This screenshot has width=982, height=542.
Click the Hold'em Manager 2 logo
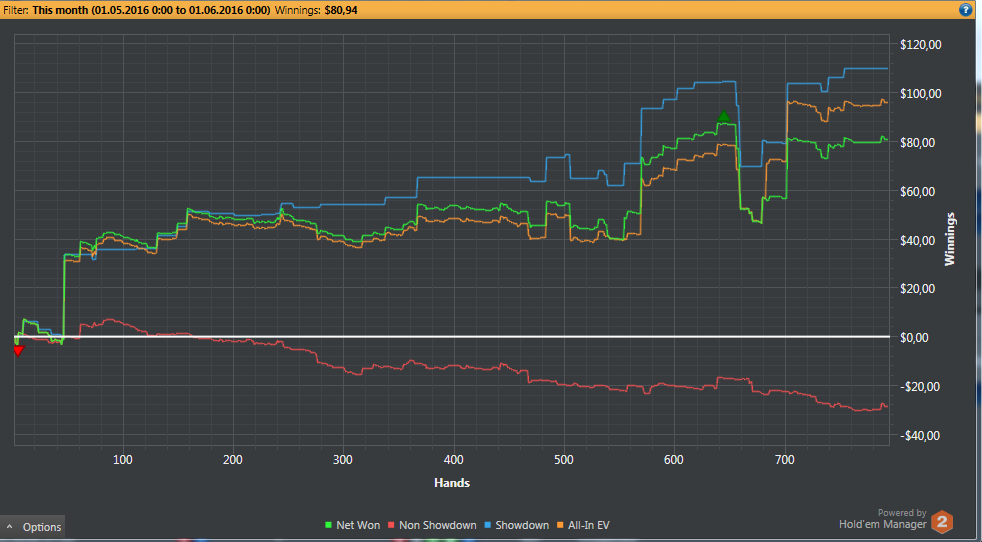(941, 521)
